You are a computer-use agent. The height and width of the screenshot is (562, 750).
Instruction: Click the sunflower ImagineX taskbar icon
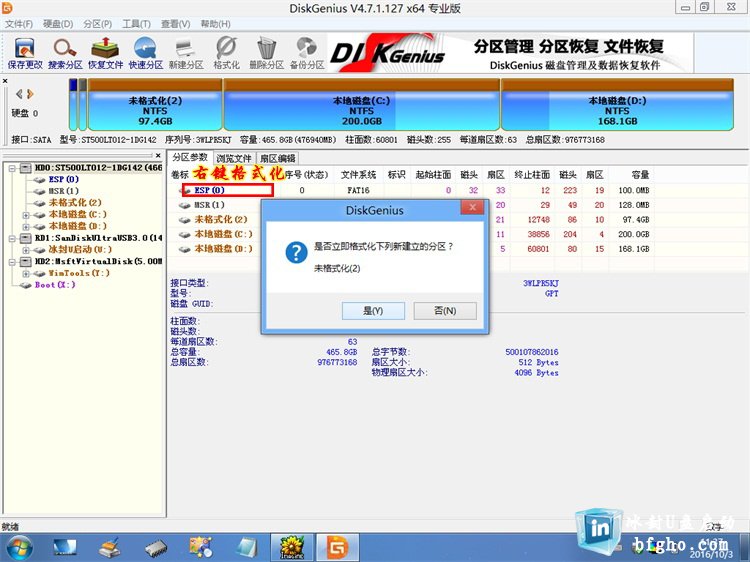[x=292, y=547]
